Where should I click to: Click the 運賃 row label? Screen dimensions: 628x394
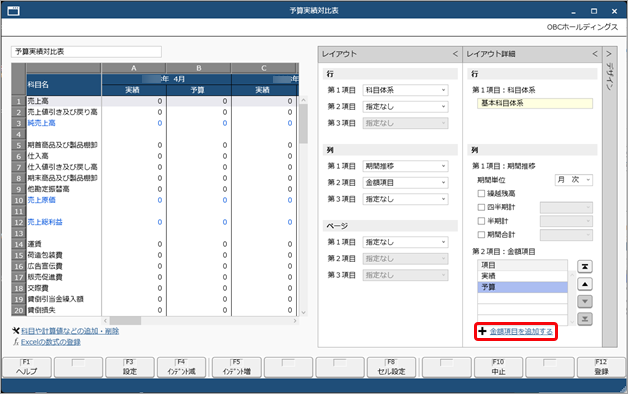point(34,244)
